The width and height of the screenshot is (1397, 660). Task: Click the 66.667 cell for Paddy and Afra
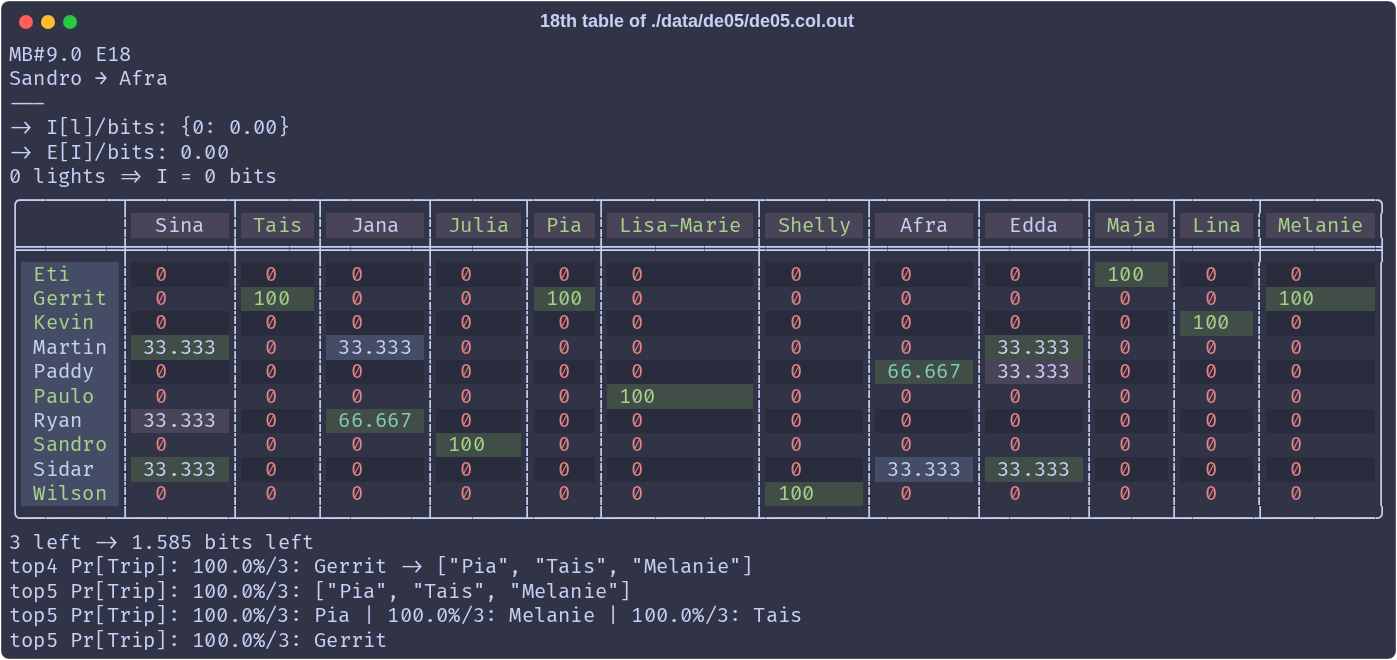click(924, 371)
